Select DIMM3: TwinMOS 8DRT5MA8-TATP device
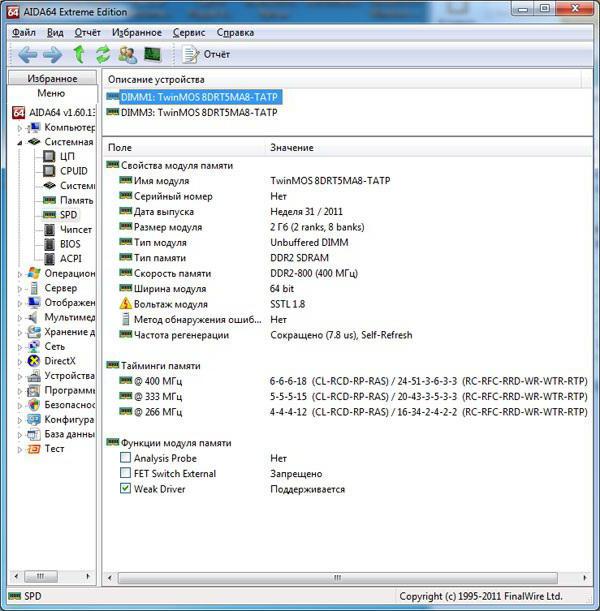Viewport: 600px width, 611px height. coord(192,113)
